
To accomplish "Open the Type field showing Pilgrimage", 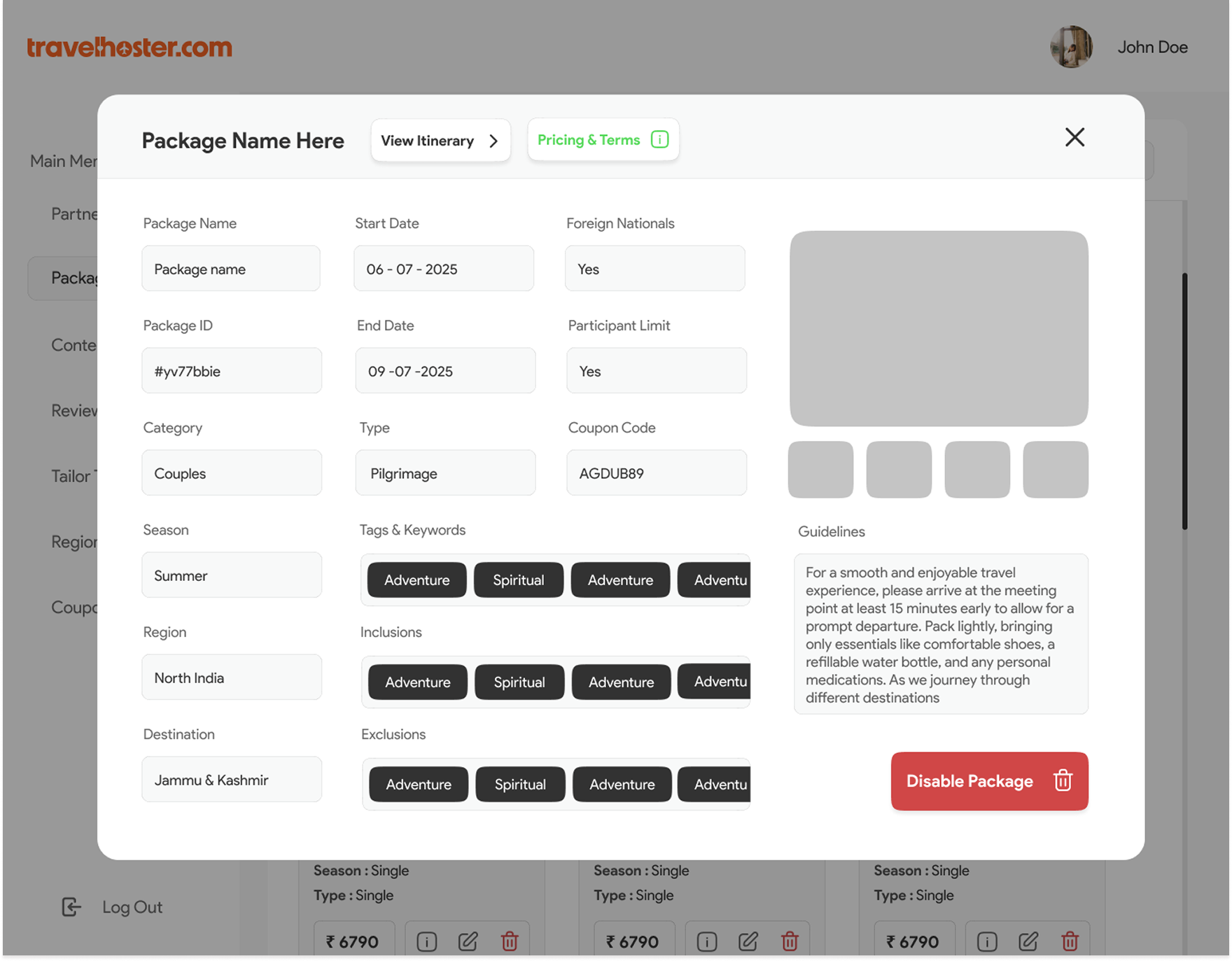I will [x=445, y=473].
